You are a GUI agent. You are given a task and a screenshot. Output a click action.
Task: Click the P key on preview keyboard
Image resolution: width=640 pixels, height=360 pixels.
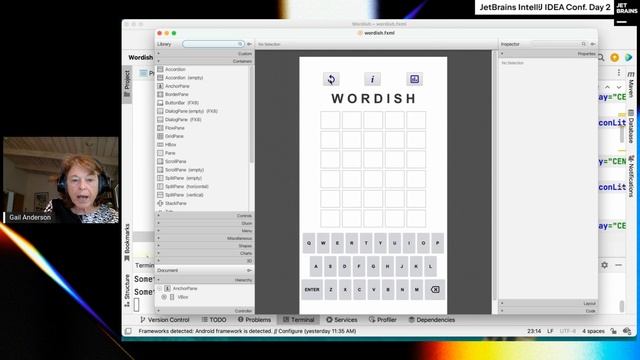point(438,243)
